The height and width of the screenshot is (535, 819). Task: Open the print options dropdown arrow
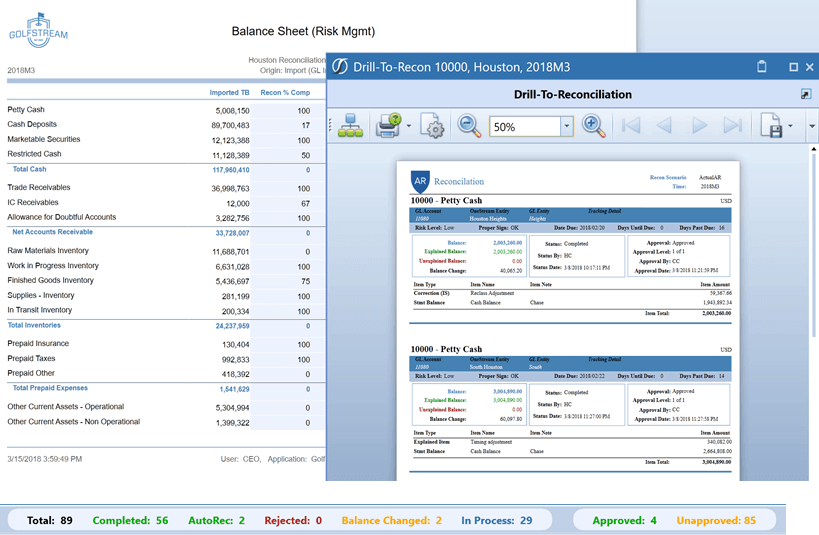tap(409, 126)
